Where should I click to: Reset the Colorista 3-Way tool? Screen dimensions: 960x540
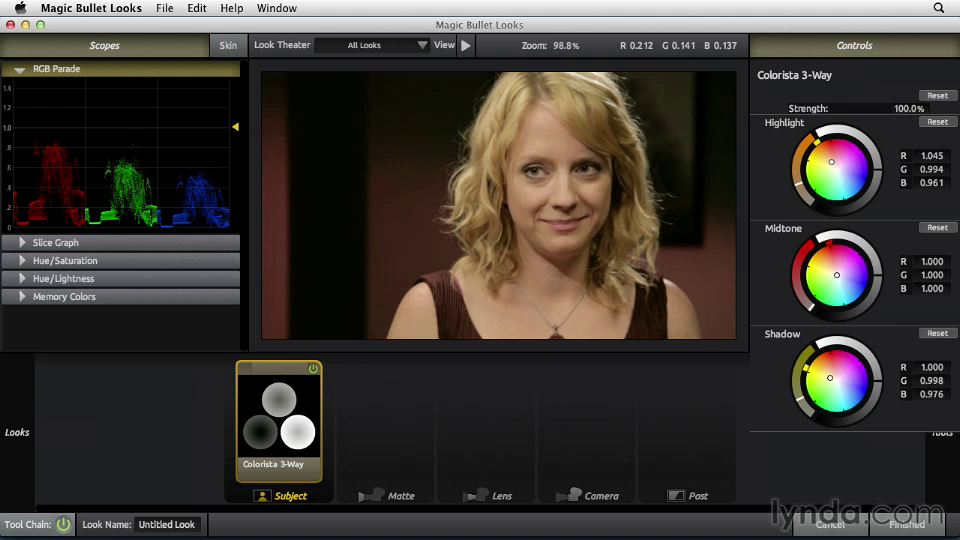[x=937, y=96]
